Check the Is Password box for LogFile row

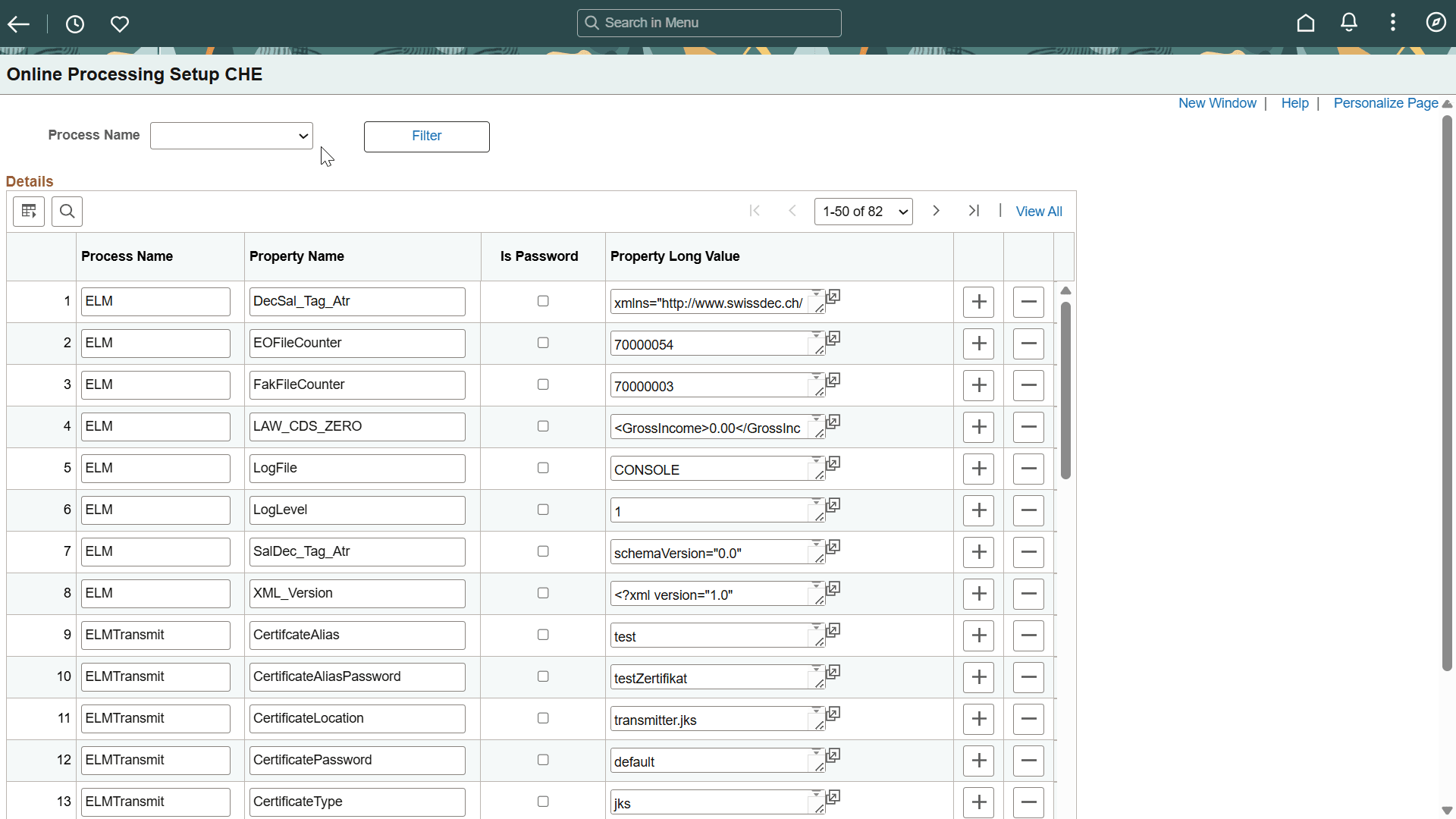(x=542, y=468)
